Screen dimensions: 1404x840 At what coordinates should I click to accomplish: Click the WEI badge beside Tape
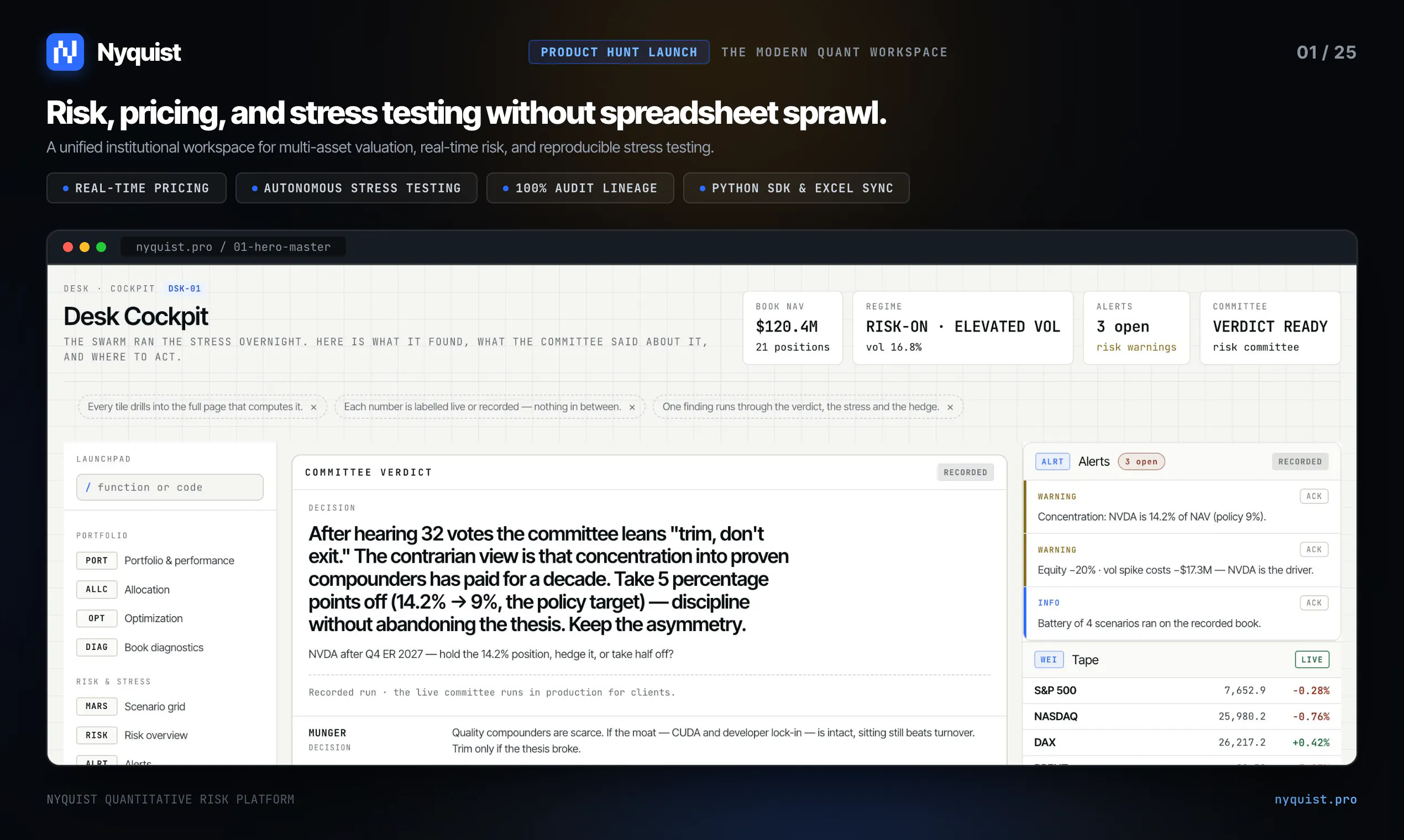1049,659
